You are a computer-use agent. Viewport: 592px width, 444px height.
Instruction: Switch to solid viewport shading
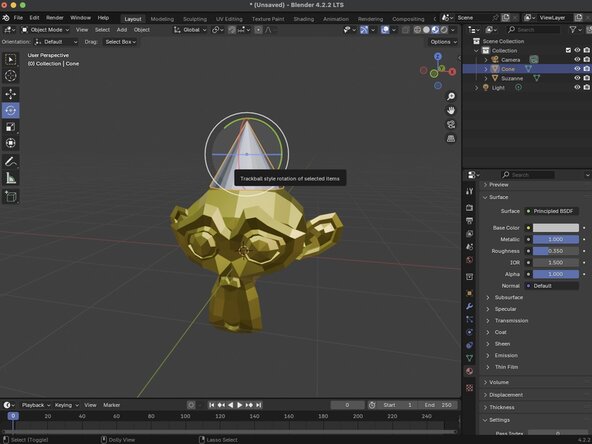[426, 30]
